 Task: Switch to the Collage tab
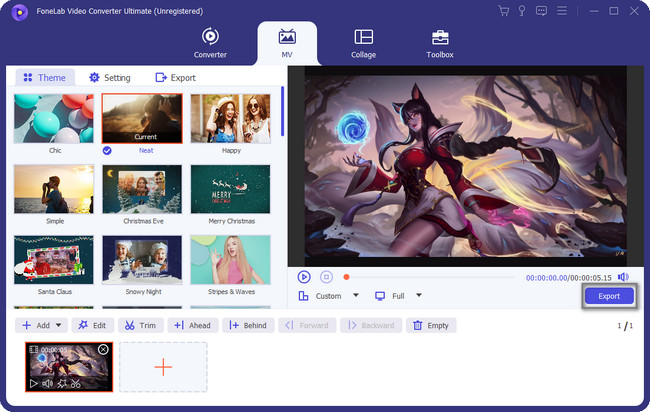[364, 43]
